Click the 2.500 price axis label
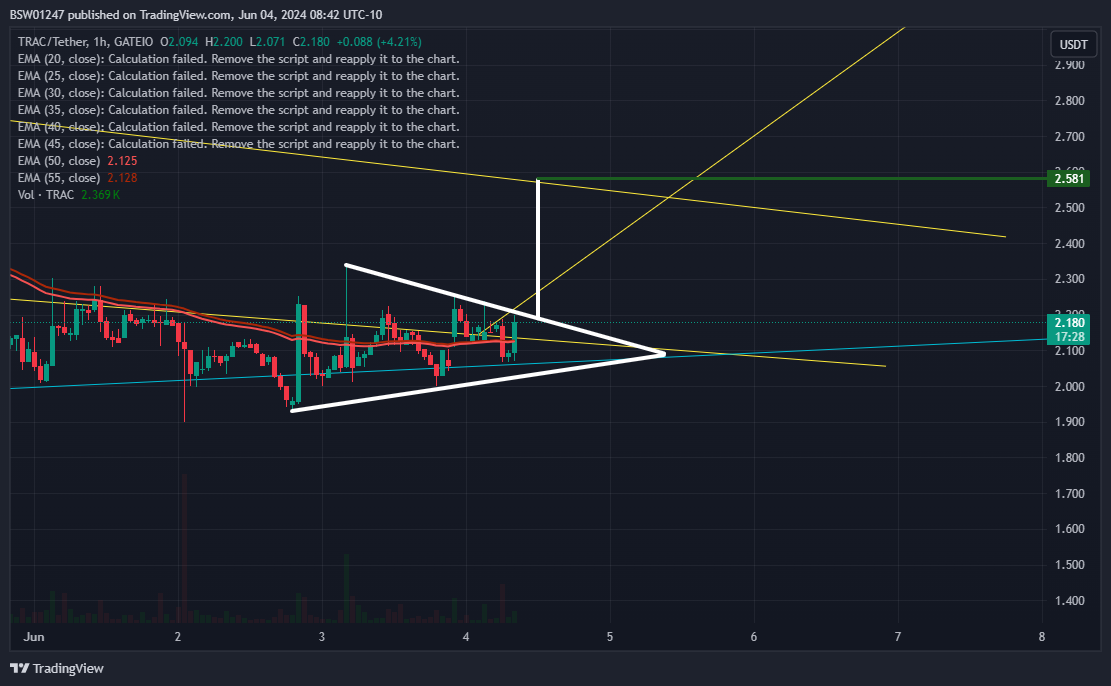Screen dimensions: 1111x686 click(1069, 208)
